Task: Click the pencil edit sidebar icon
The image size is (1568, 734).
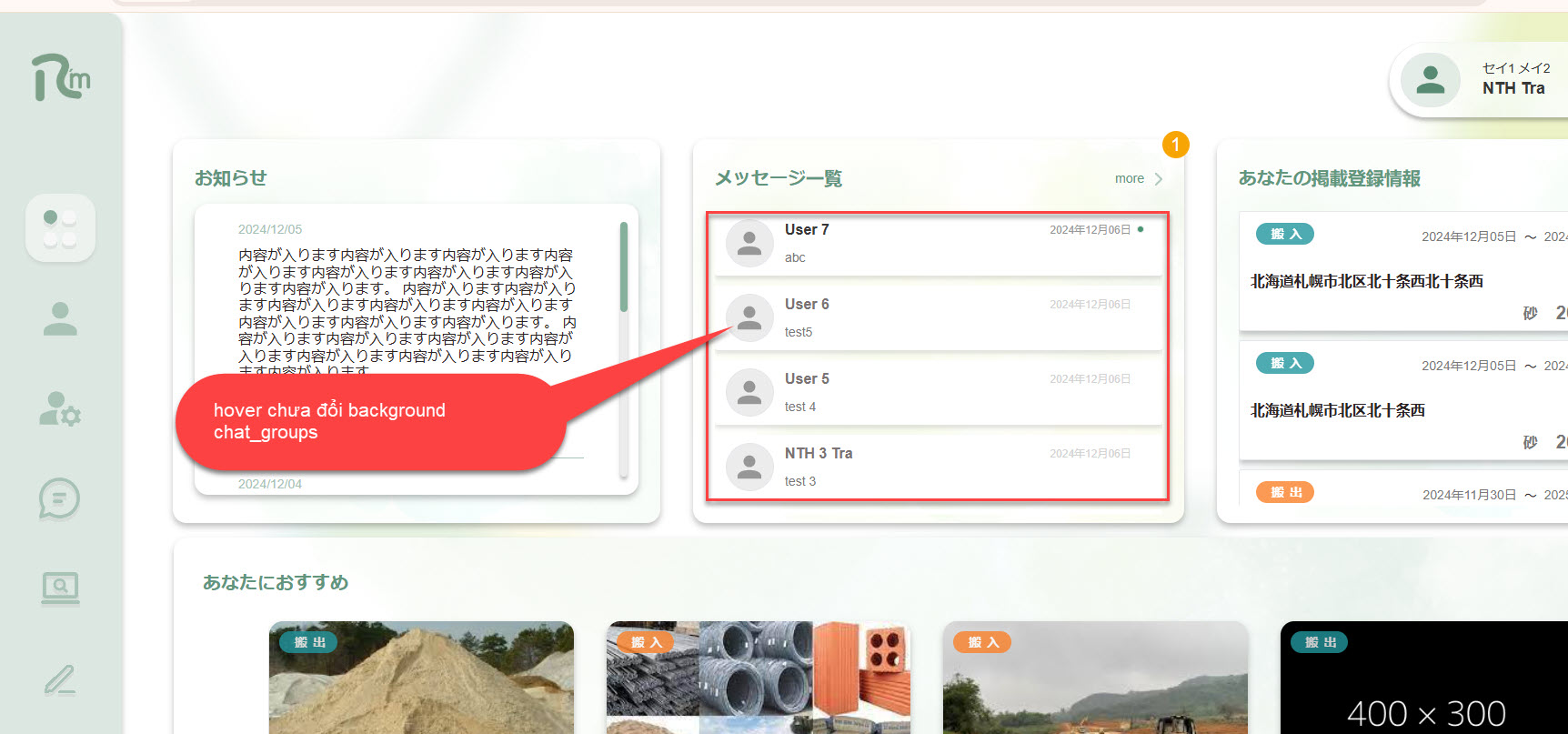Action: [x=60, y=679]
